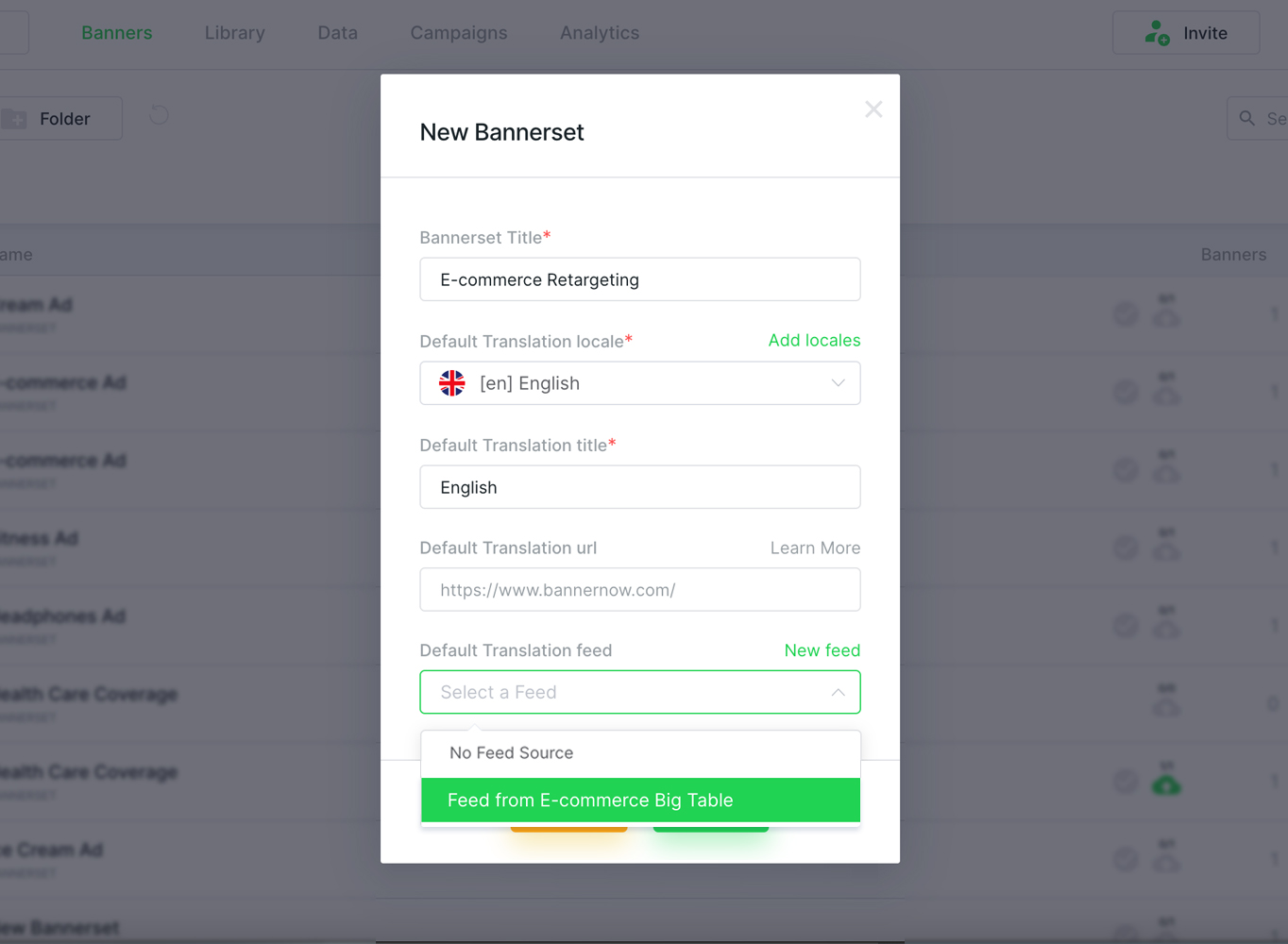Screen dimensions: 1288x944
Task: Click the Invite user icon
Action: pyautogui.click(x=1157, y=33)
